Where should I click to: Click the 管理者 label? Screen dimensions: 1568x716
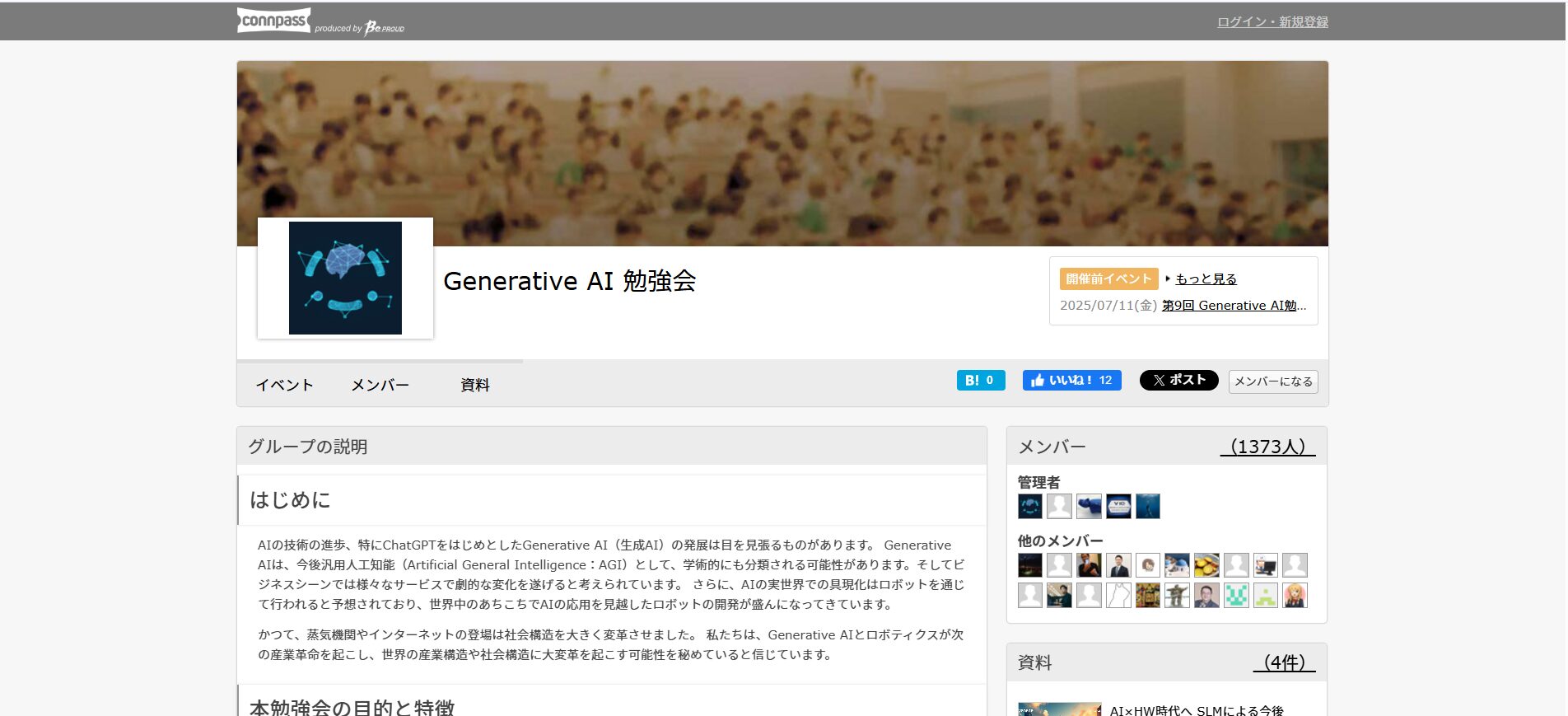point(1038,482)
